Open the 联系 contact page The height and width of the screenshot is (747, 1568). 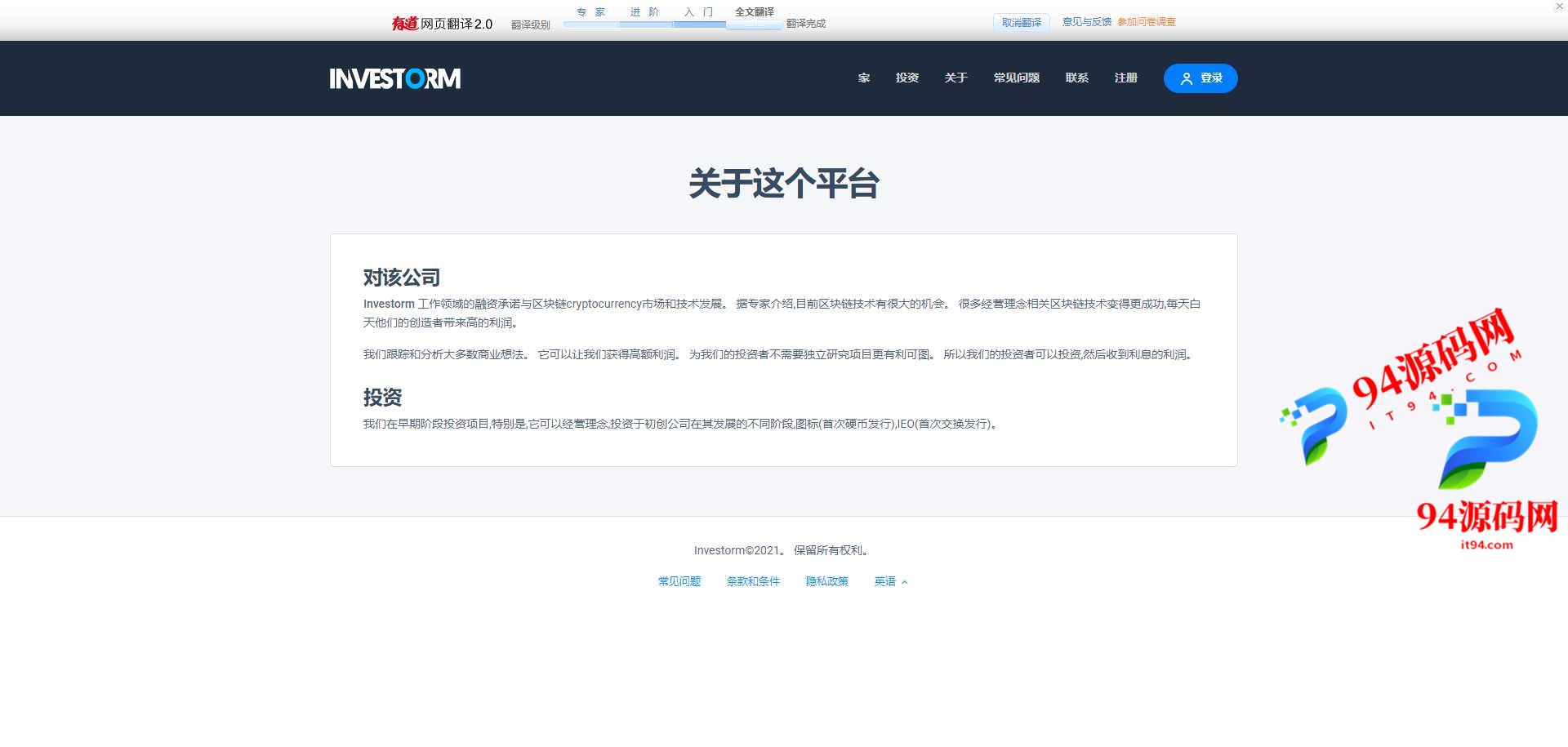click(x=1077, y=78)
